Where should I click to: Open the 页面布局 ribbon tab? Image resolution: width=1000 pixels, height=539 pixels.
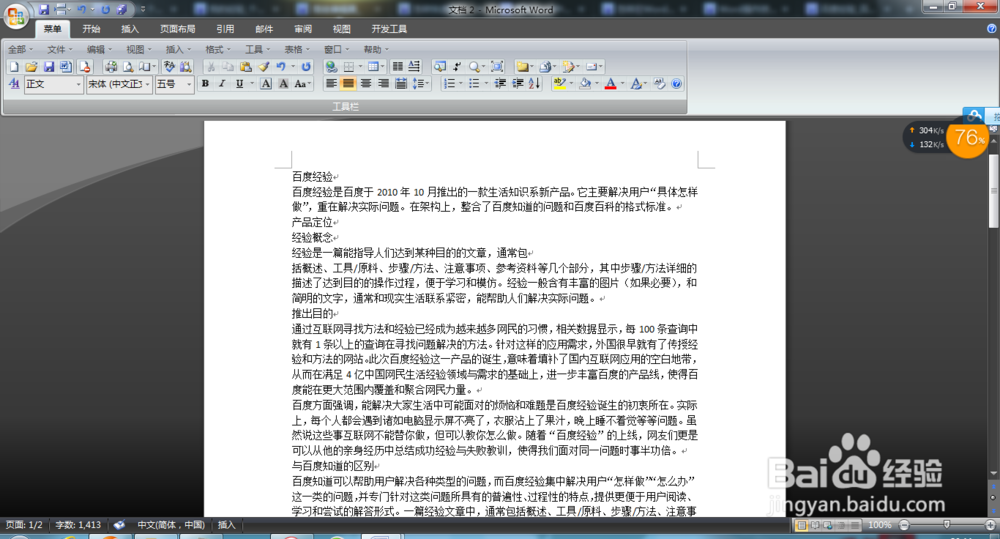(177, 29)
